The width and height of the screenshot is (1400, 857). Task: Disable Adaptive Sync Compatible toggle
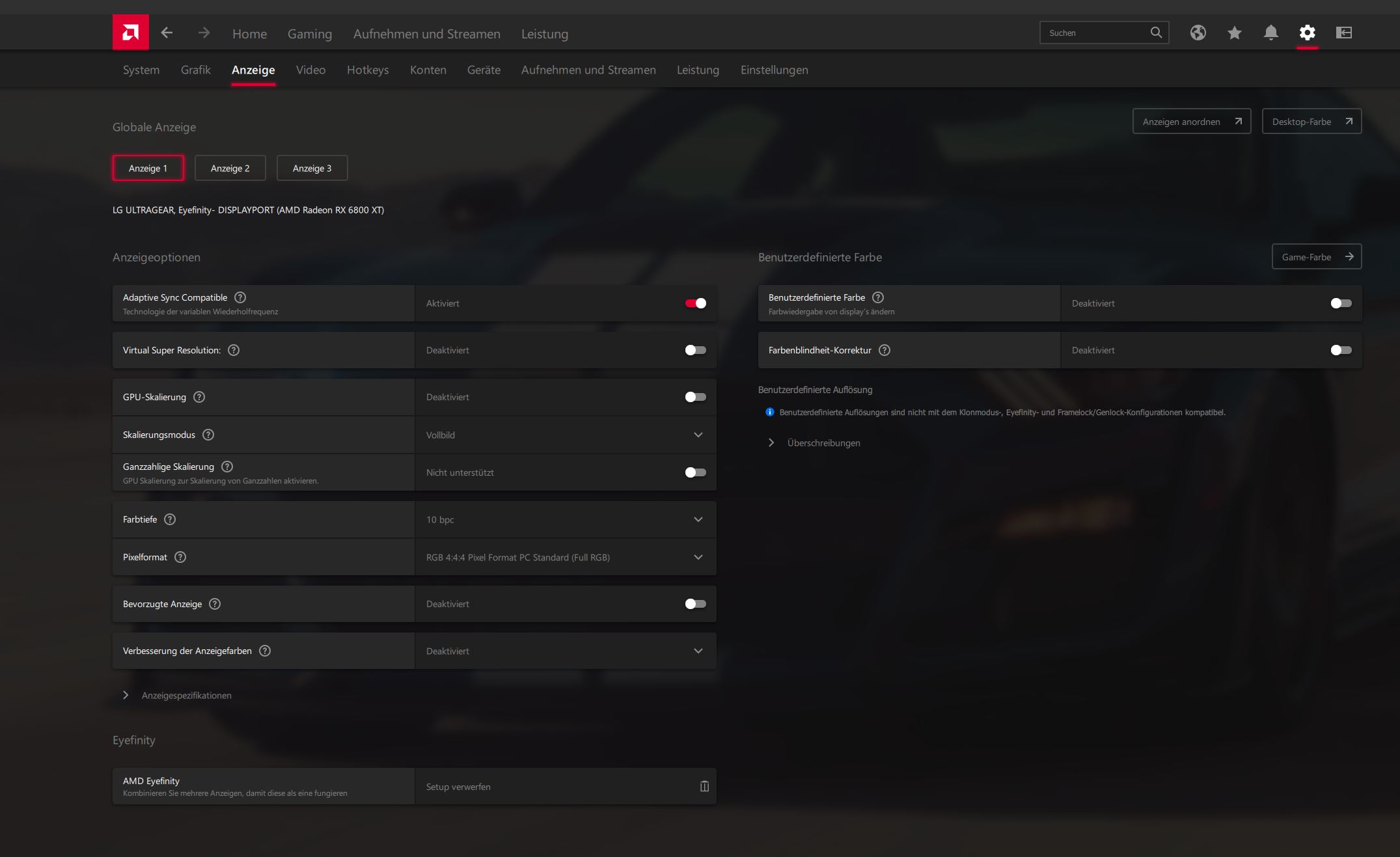coord(695,303)
